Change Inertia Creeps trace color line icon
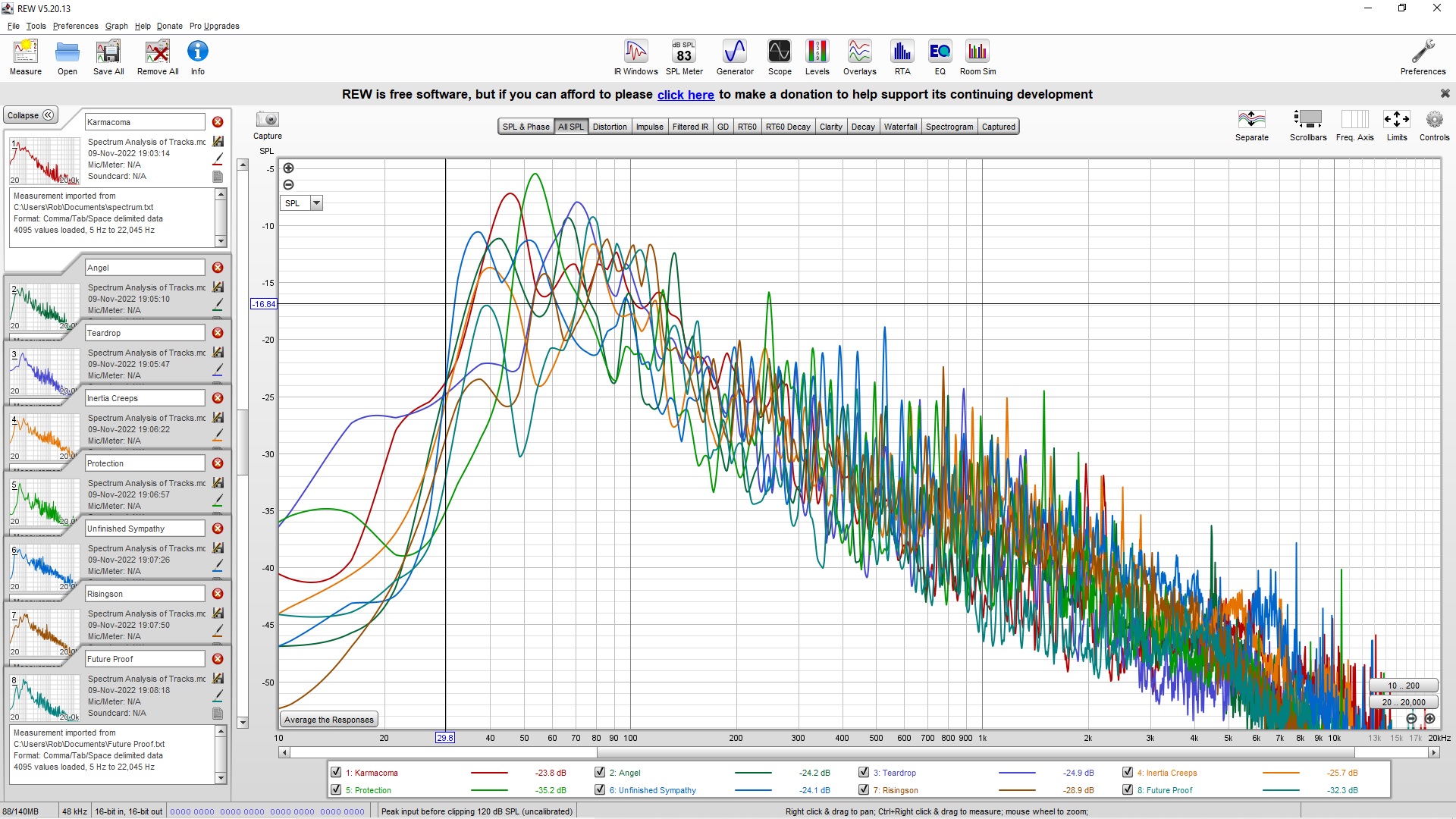The image size is (1456, 819). click(218, 435)
